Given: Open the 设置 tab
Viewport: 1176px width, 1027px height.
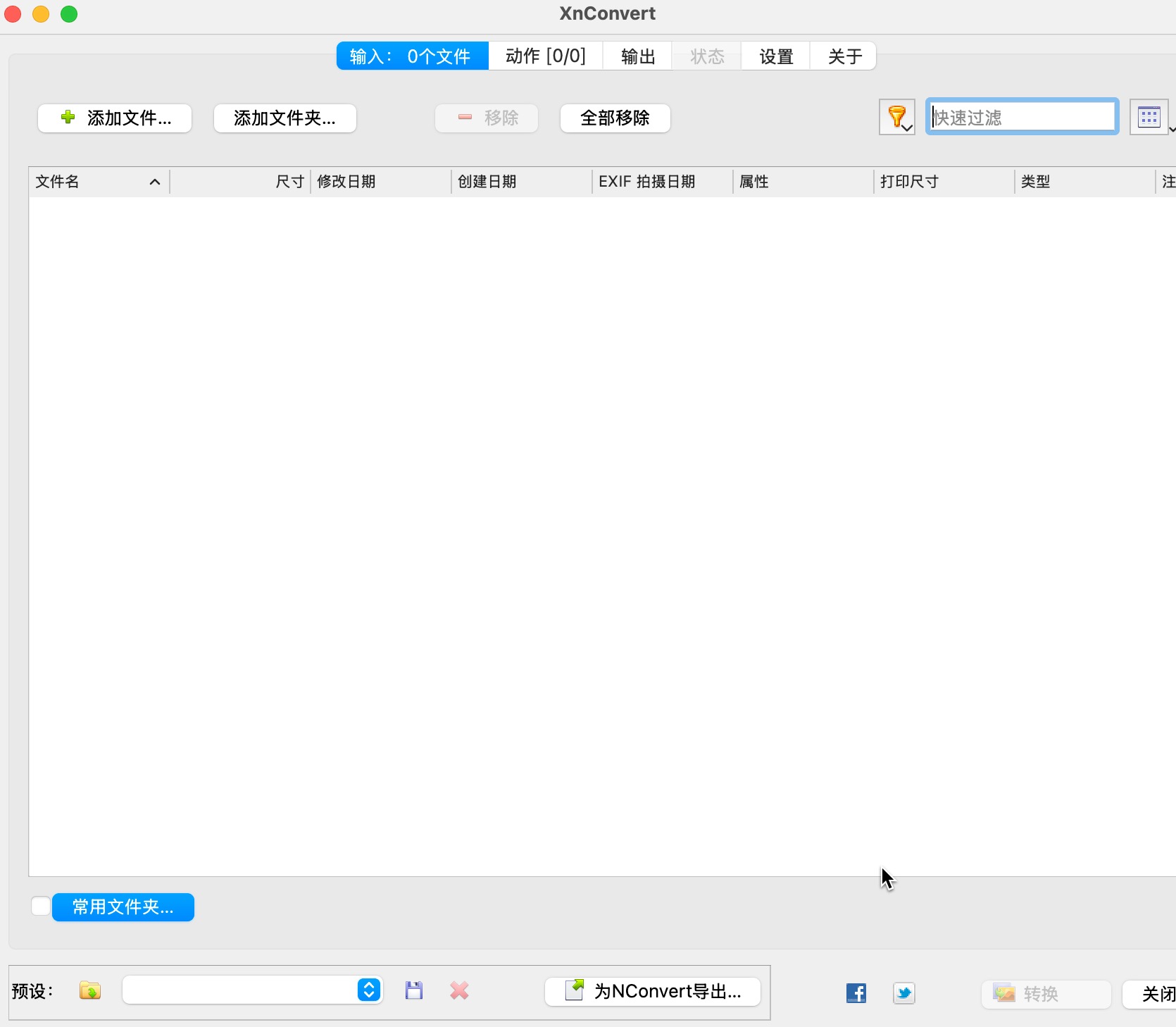Looking at the screenshot, I should [x=776, y=56].
